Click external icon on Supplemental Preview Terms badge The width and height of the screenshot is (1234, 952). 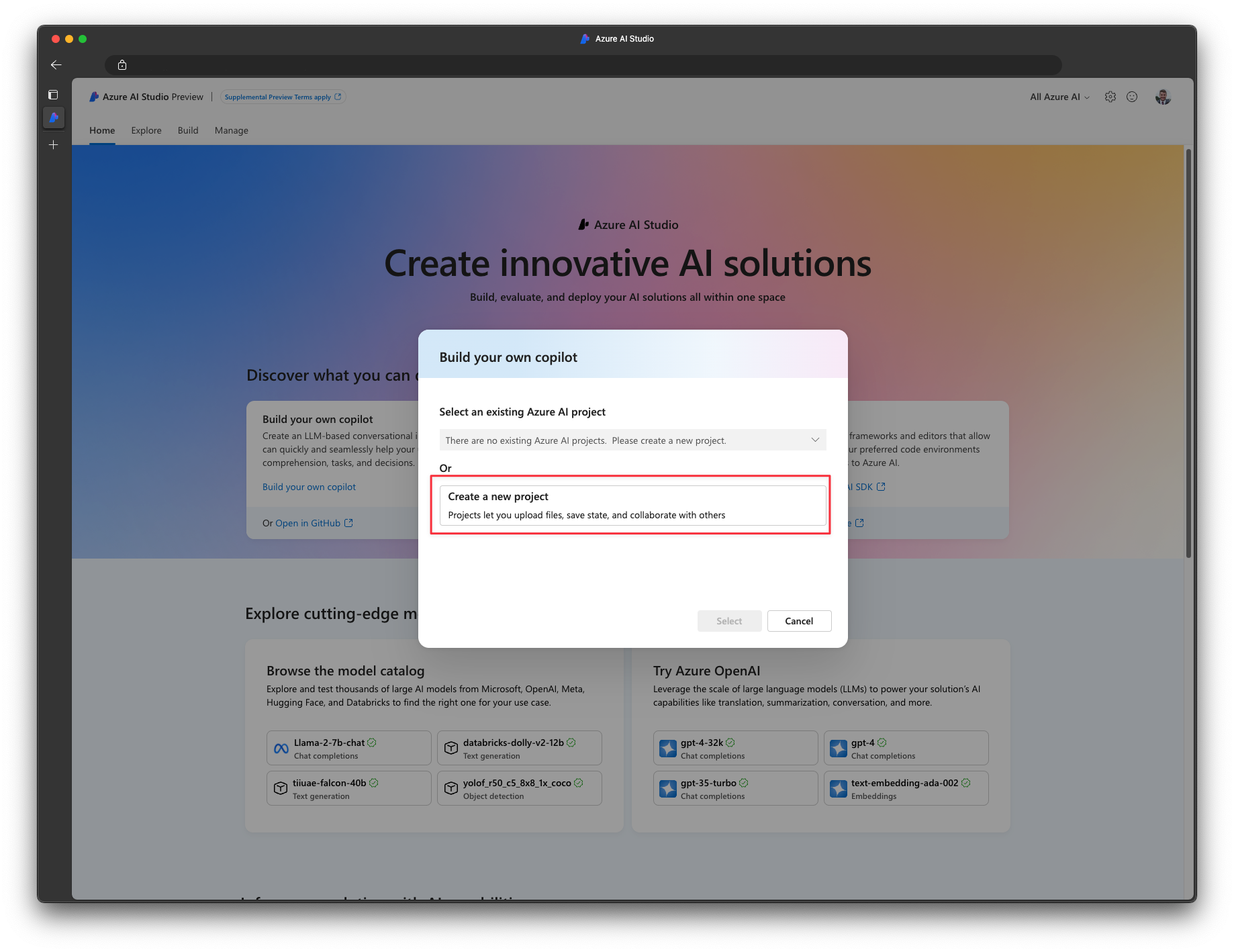(338, 97)
